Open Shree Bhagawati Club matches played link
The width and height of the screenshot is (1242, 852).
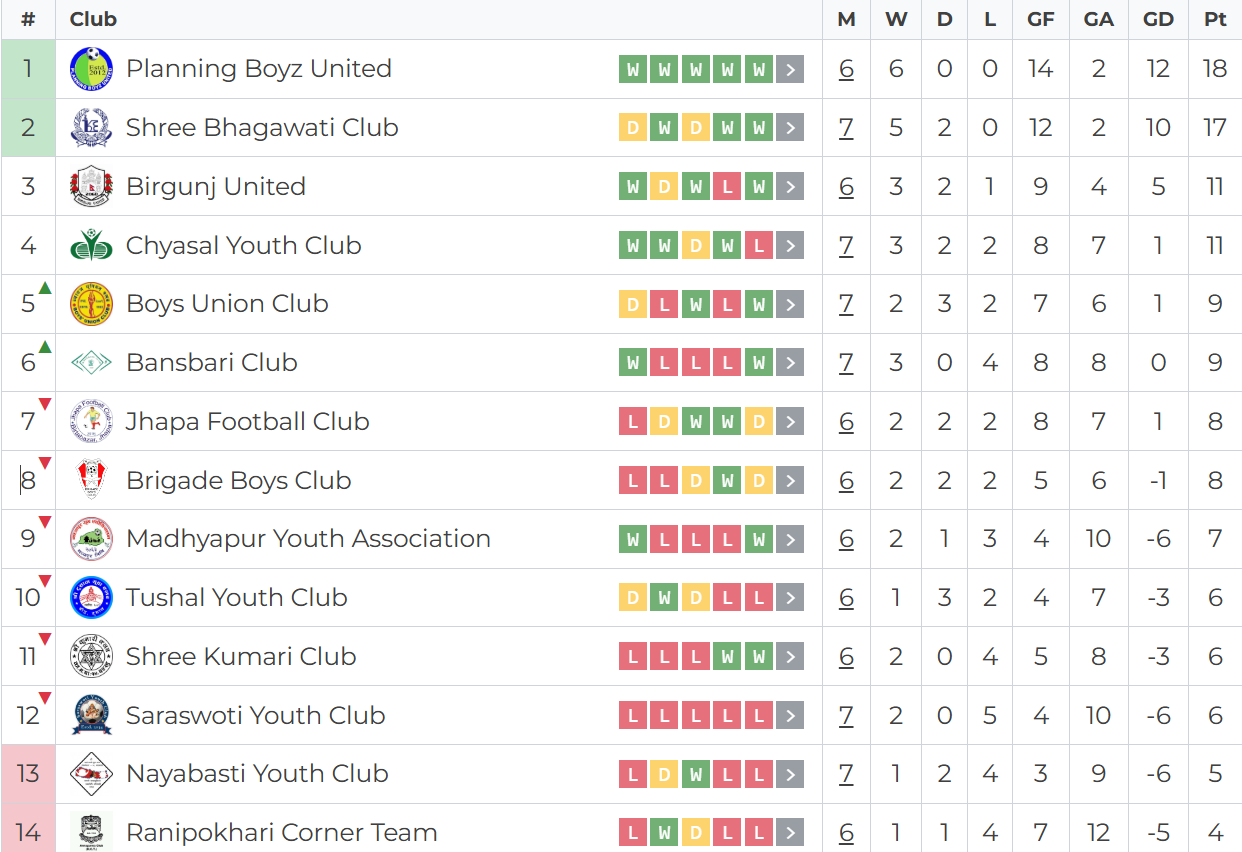pos(846,128)
